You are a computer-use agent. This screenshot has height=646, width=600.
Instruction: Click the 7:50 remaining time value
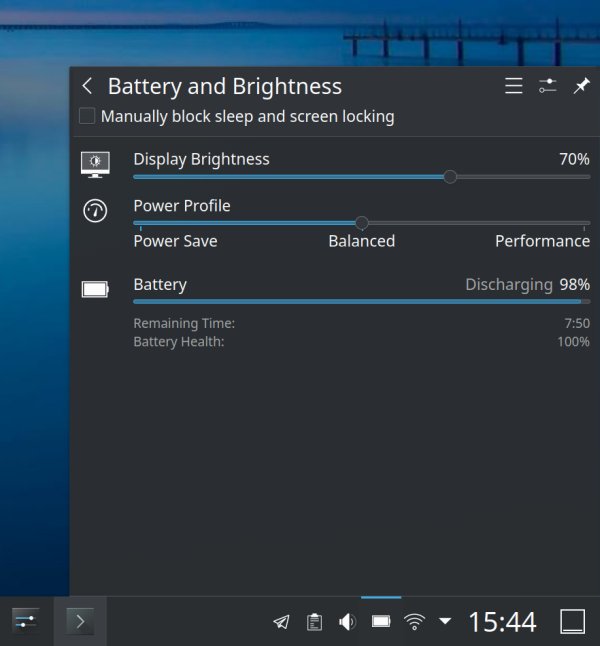pos(577,323)
